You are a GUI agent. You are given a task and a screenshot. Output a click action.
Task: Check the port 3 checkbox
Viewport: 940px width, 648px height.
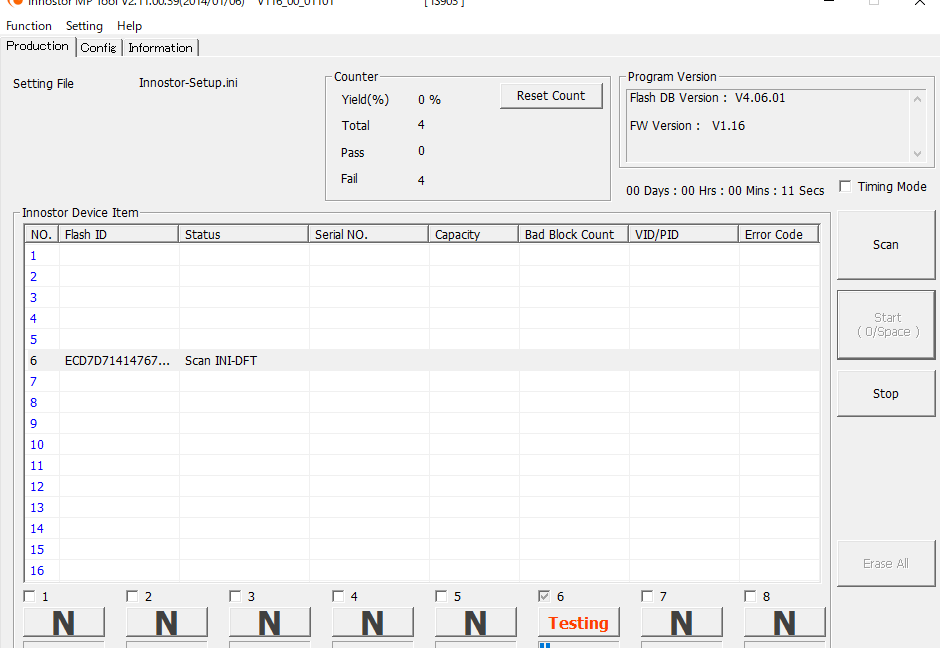(235, 596)
